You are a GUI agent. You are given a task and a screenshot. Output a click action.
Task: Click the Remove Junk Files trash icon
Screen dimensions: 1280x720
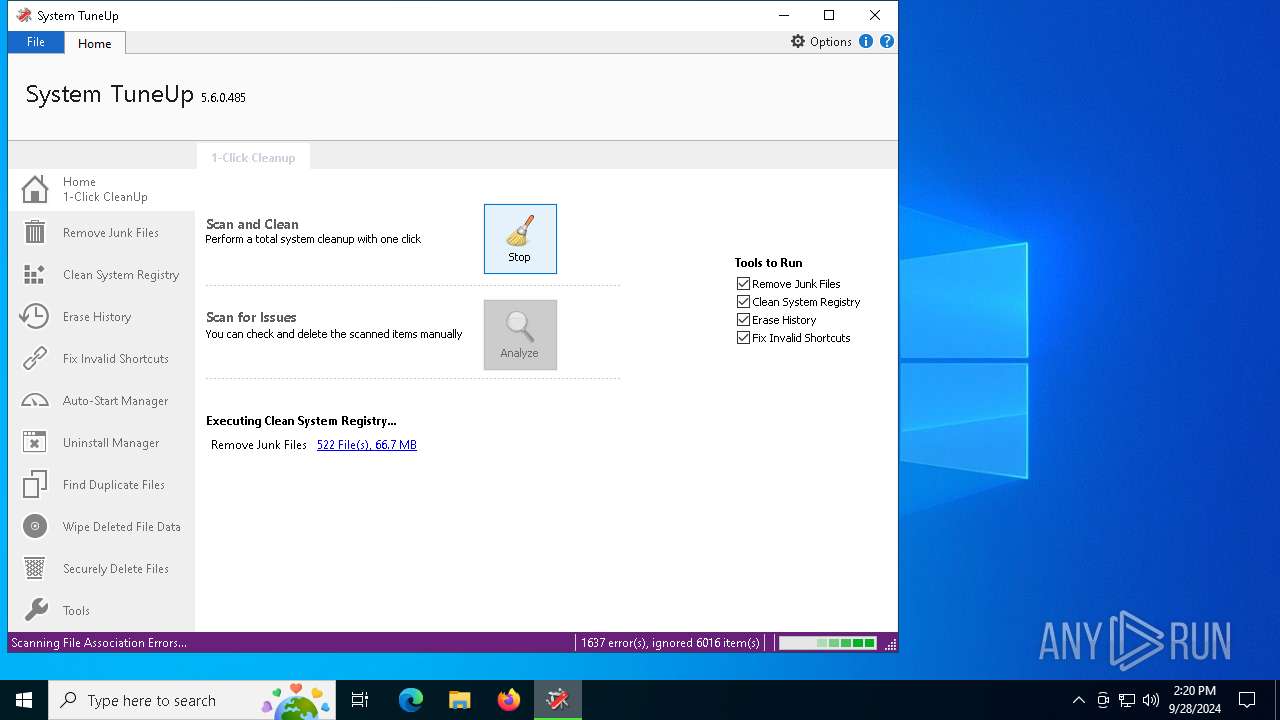pyautogui.click(x=35, y=232)
